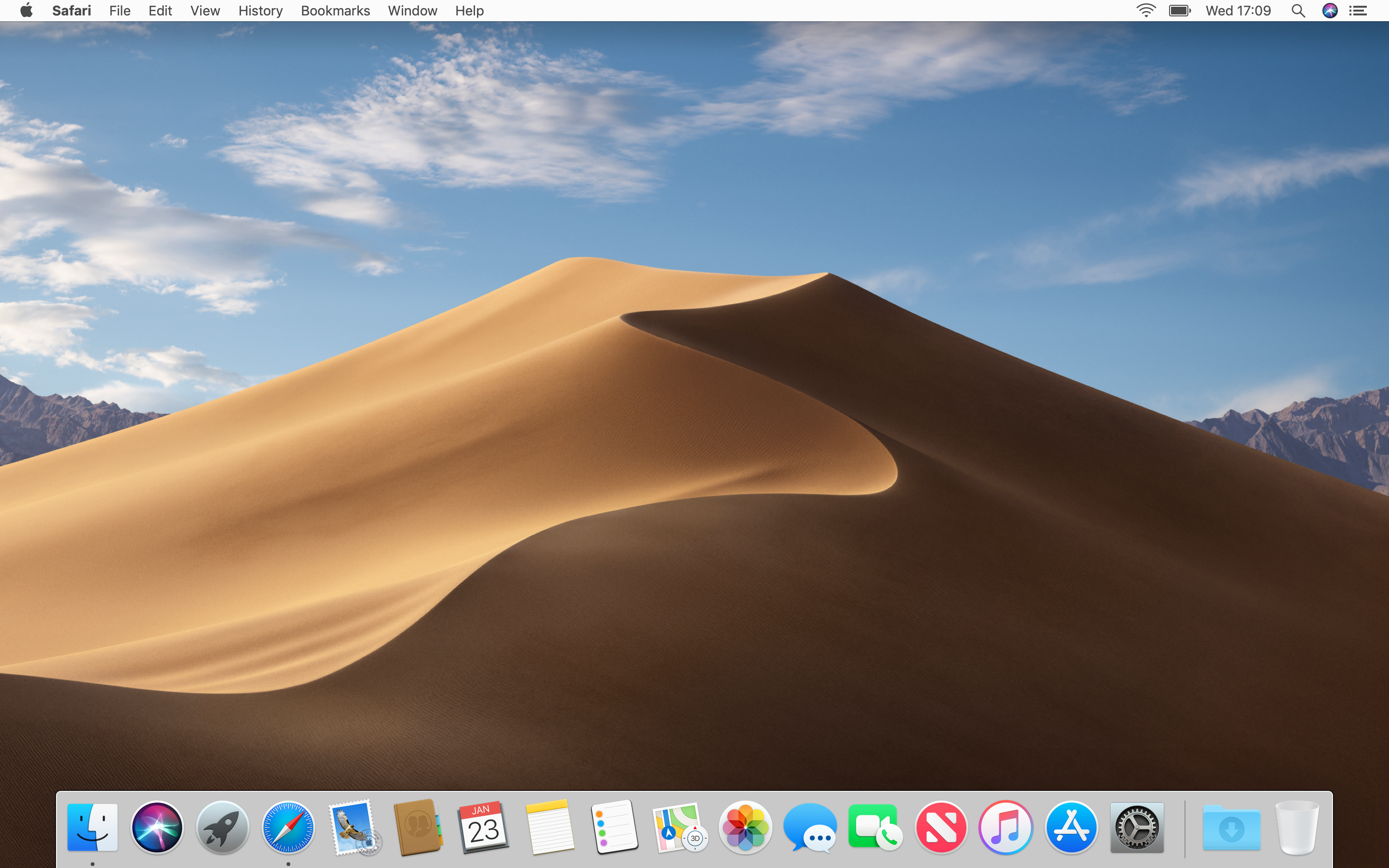Open the Downloads stack
Viewport: 1389px width, 868px height.
coord(1231,827)
